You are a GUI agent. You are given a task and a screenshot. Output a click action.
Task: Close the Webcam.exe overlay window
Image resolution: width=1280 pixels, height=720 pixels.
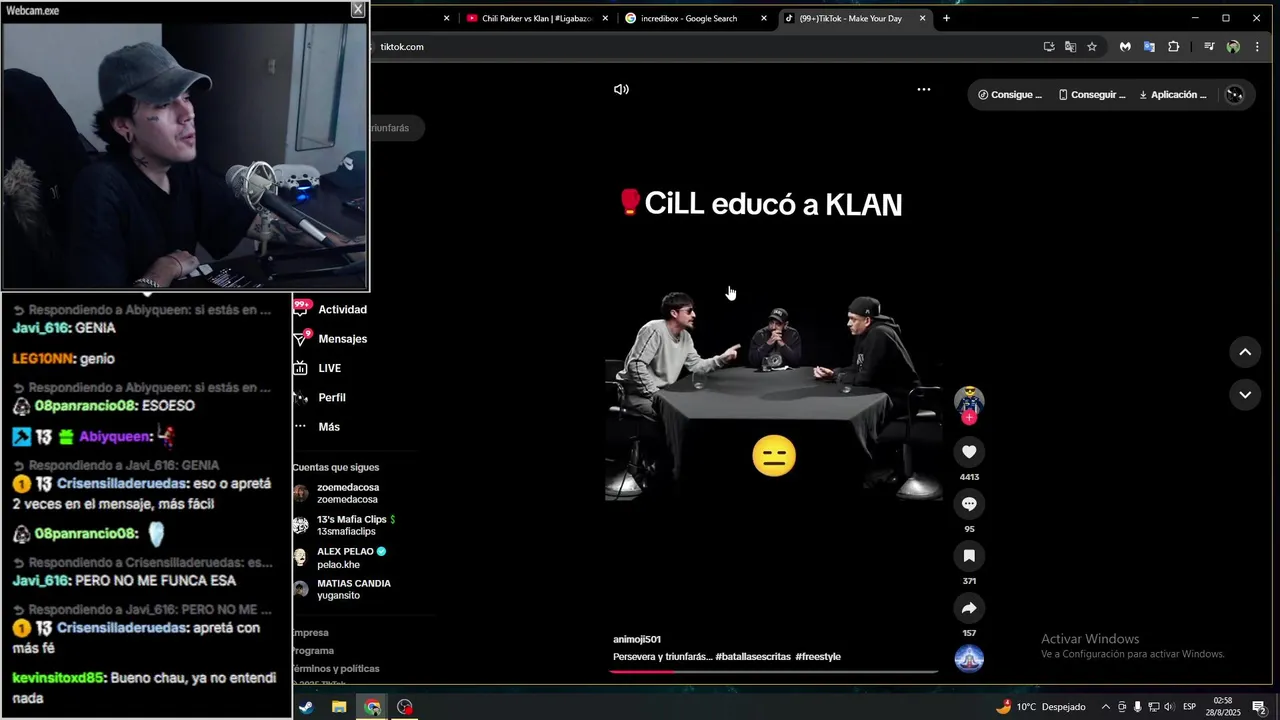(357, 10)
